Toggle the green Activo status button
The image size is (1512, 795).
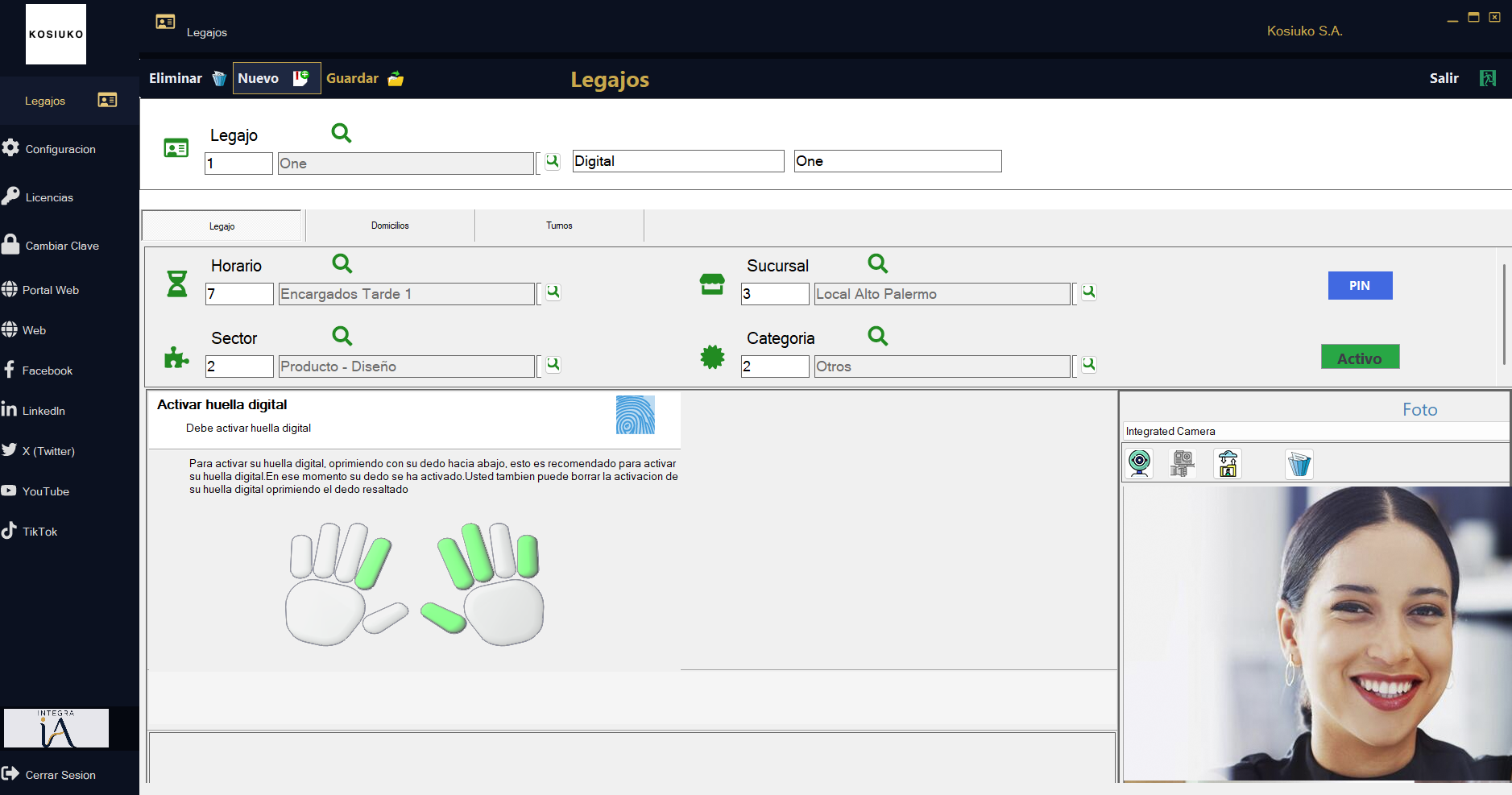(x=1360, y=358)
